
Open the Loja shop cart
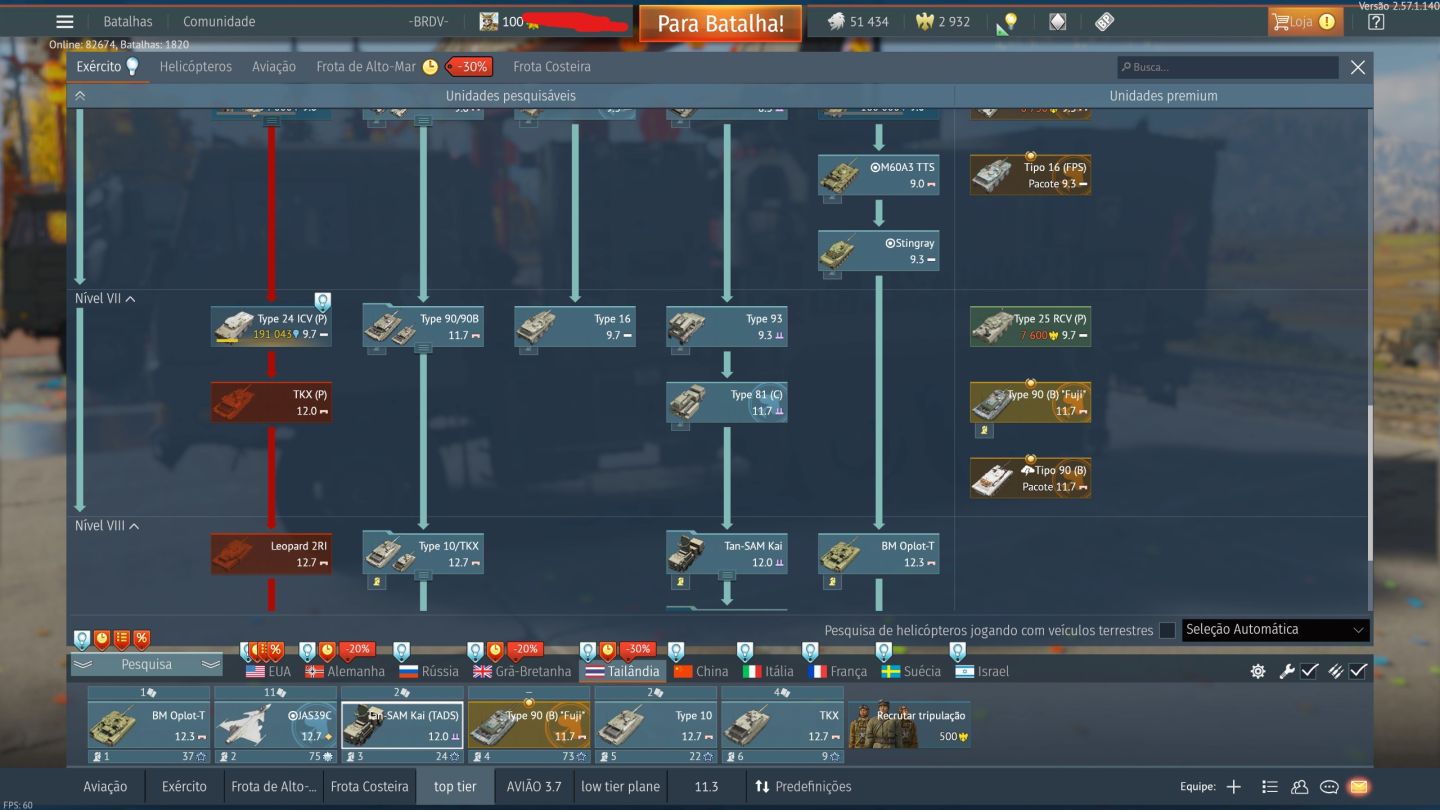1305,21
